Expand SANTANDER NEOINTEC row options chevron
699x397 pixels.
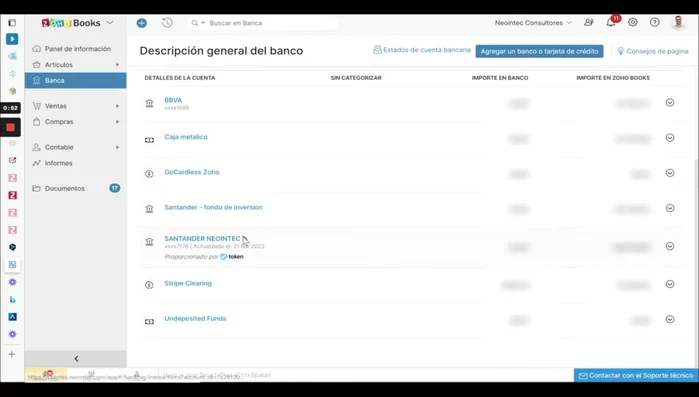click(x=670, y=246)
